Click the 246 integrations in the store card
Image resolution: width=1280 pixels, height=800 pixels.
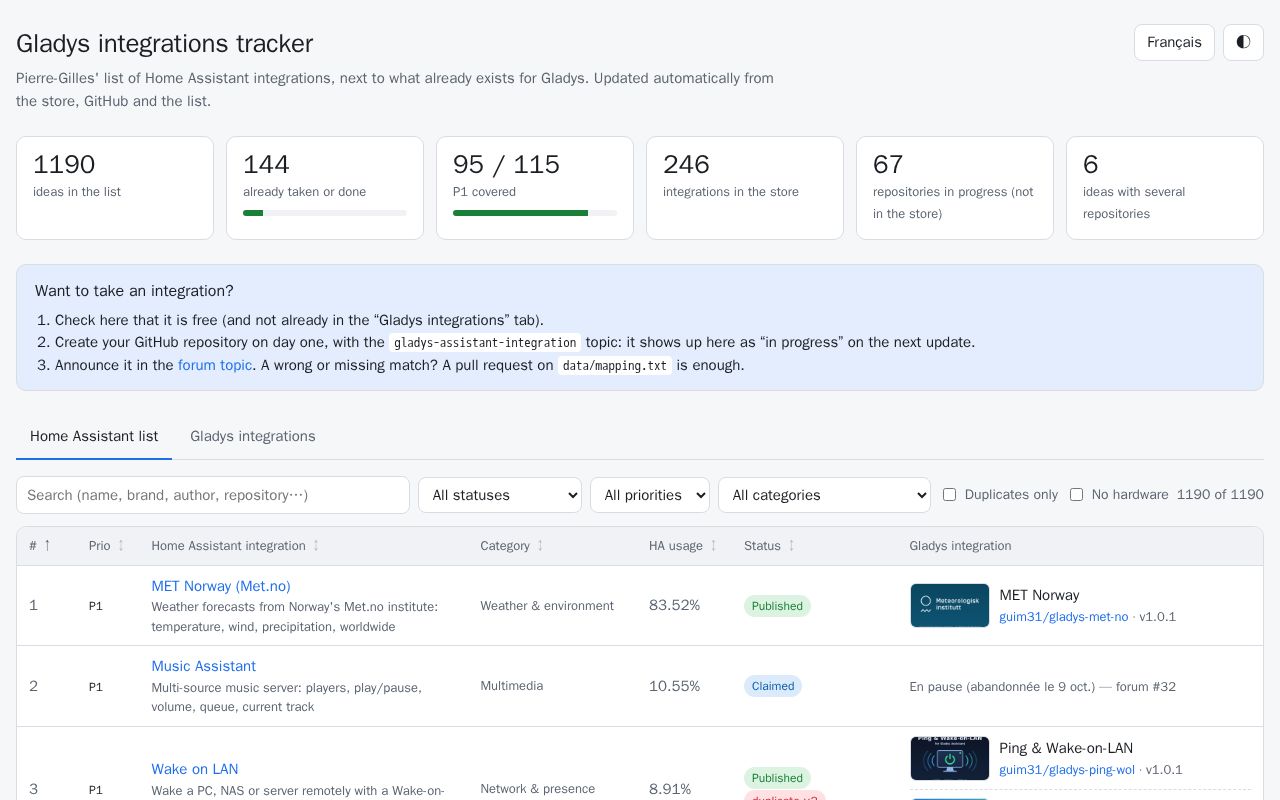pos(745,188)
